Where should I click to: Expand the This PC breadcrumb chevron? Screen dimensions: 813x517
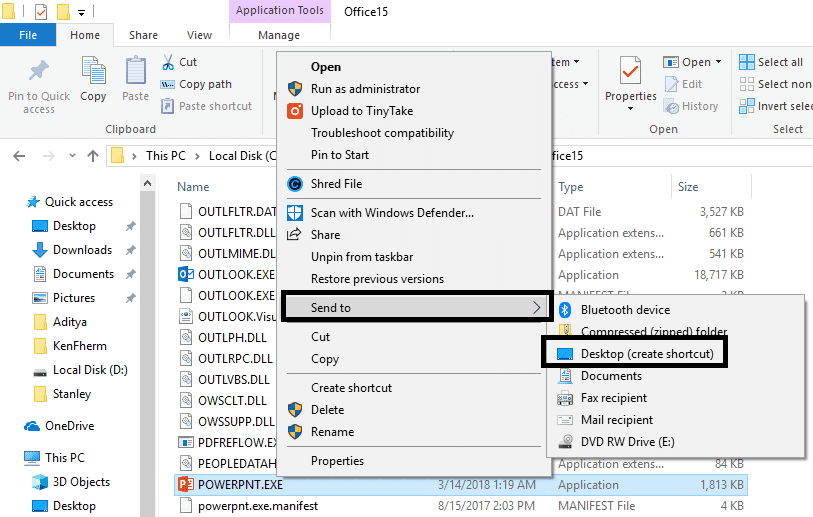pyautogui.click(x=197, y=156)
